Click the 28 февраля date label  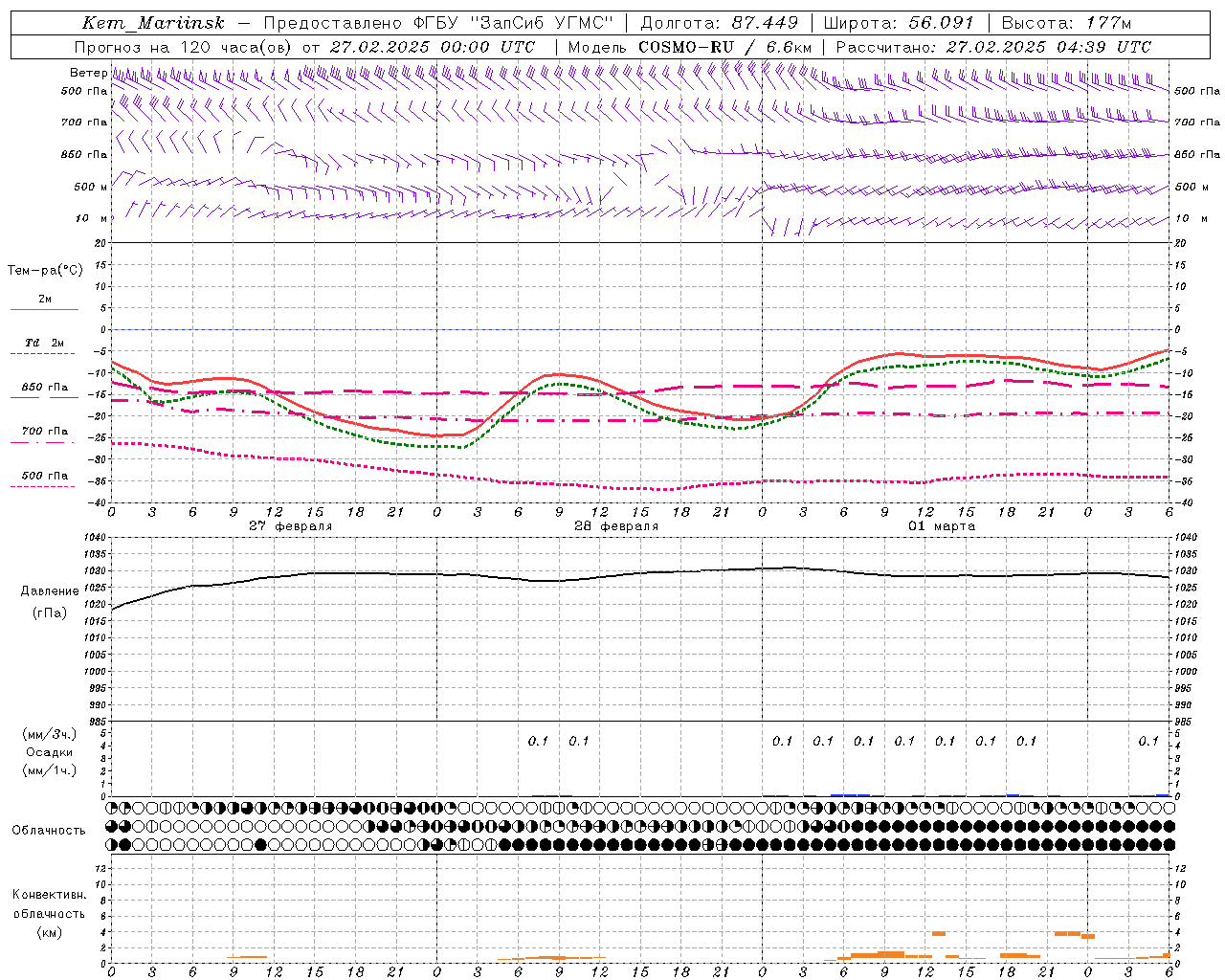click(x=616, y=526)
